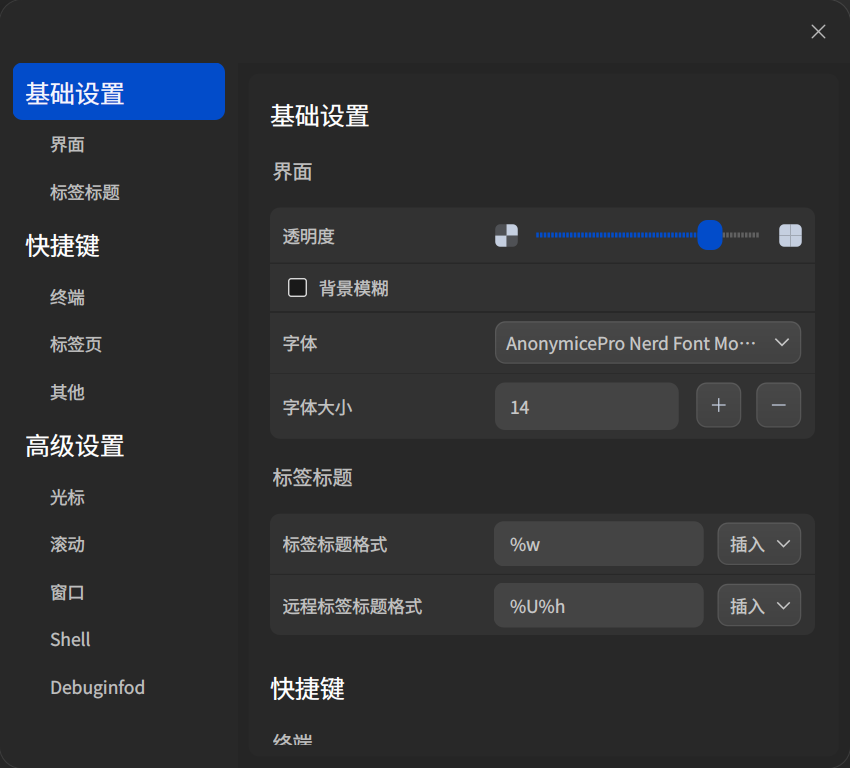
Task: Select 高级设置 category in sidebar
Action: (75, 446)
